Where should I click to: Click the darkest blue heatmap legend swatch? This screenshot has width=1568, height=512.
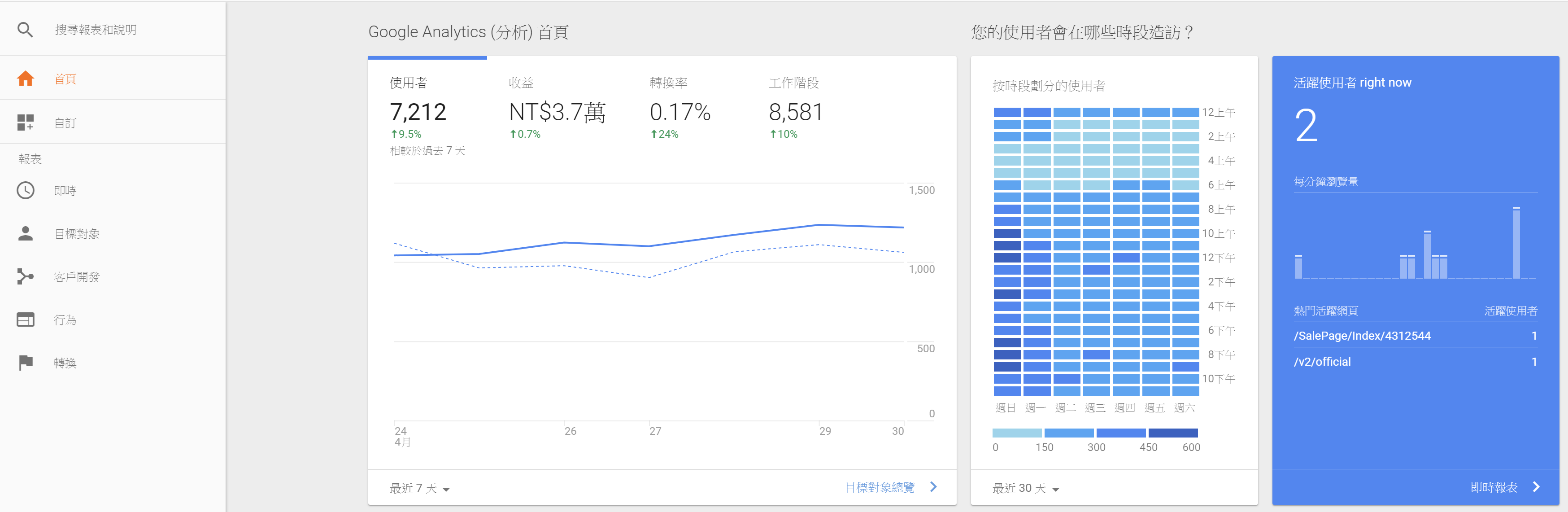1172,433
